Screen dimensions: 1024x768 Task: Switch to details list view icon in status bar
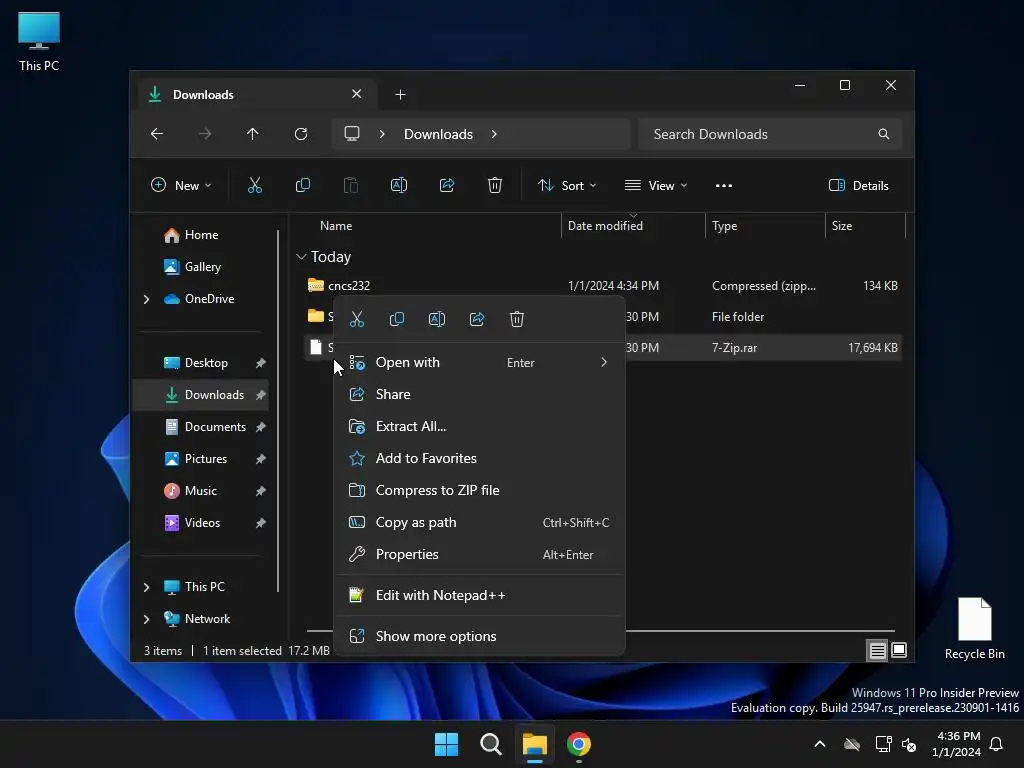[x=877, y=650]
